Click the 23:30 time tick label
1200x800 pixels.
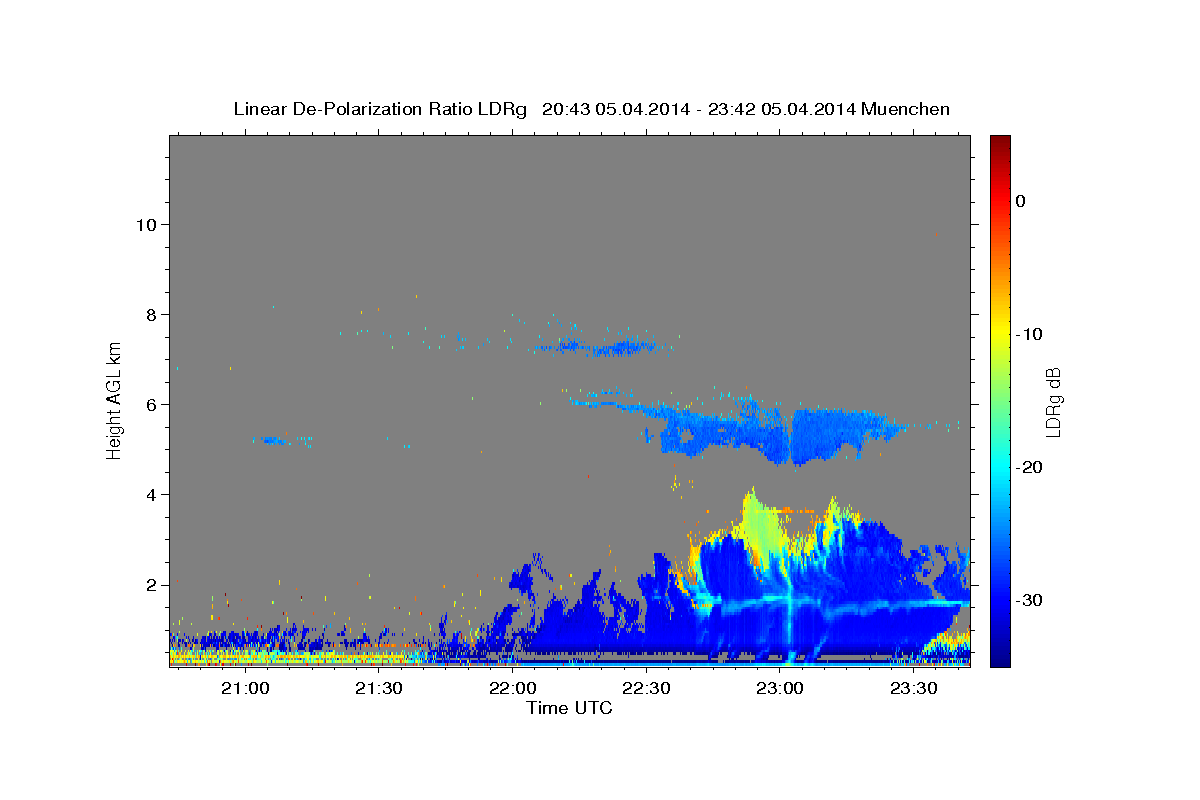coord(914,689)
